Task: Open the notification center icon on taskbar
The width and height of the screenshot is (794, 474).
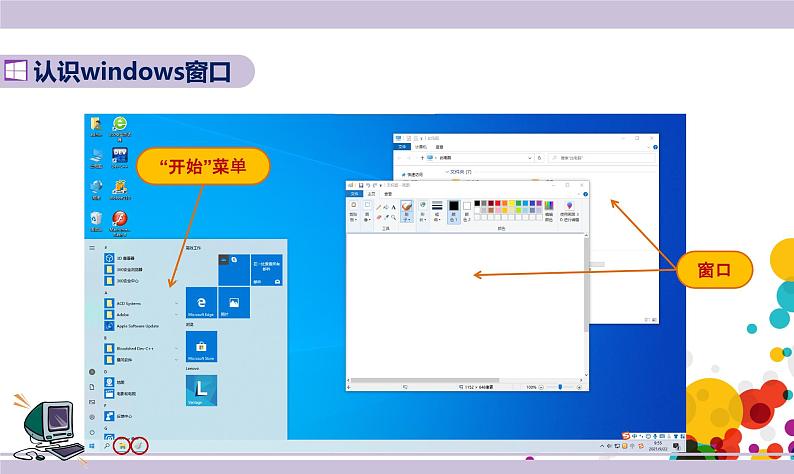Action: (676, 446)
